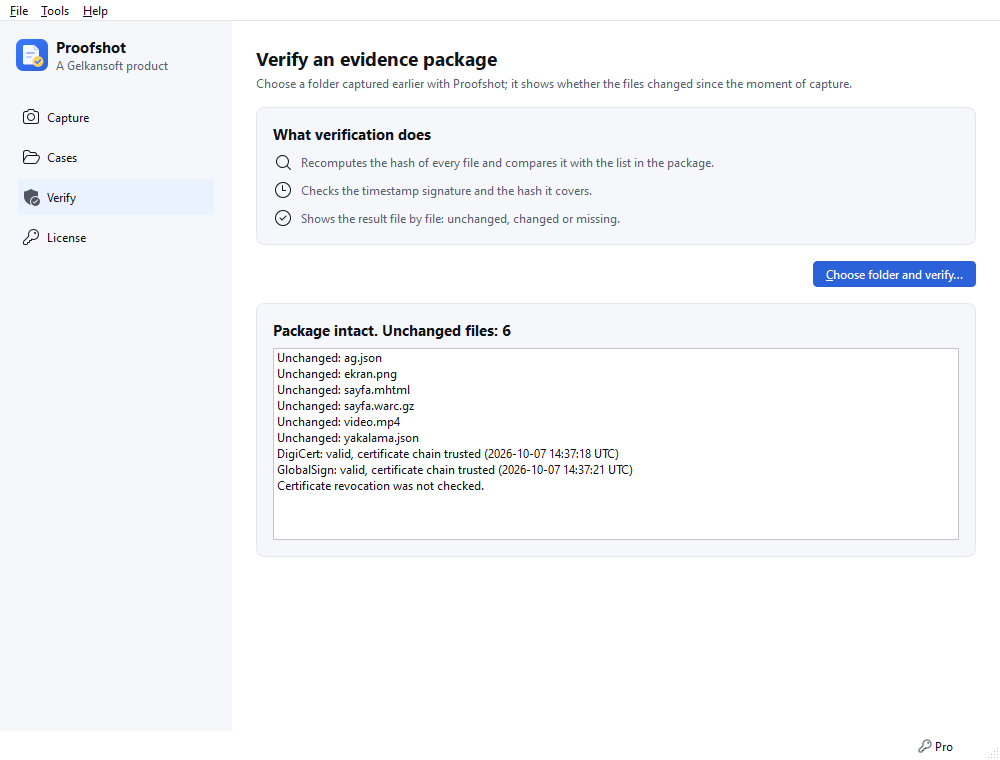
Task: Click the clock icon beside "Checks the timestamp"
Action: (x=283, y=191)
